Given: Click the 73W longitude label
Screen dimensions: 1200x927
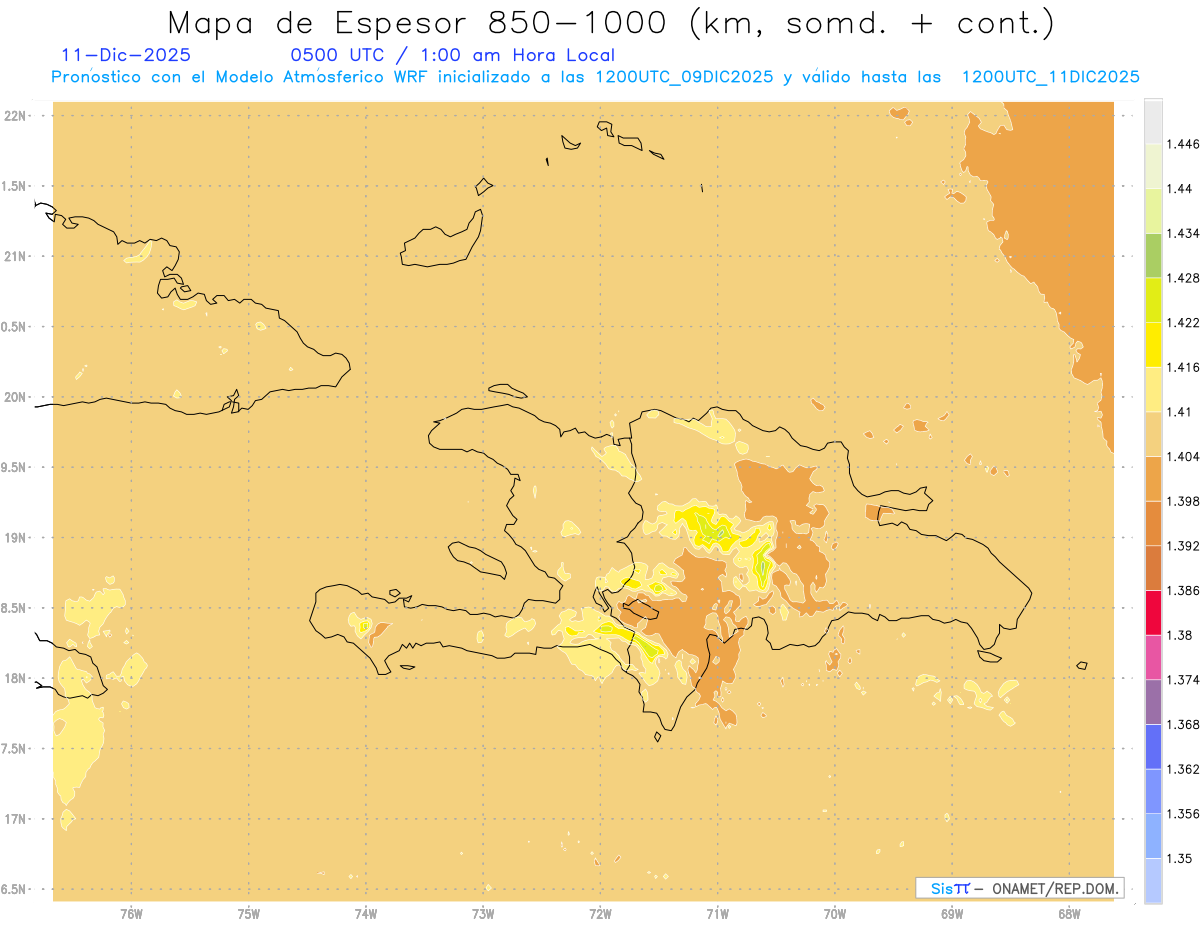Looking at the screenshot, I should (483, 913).
